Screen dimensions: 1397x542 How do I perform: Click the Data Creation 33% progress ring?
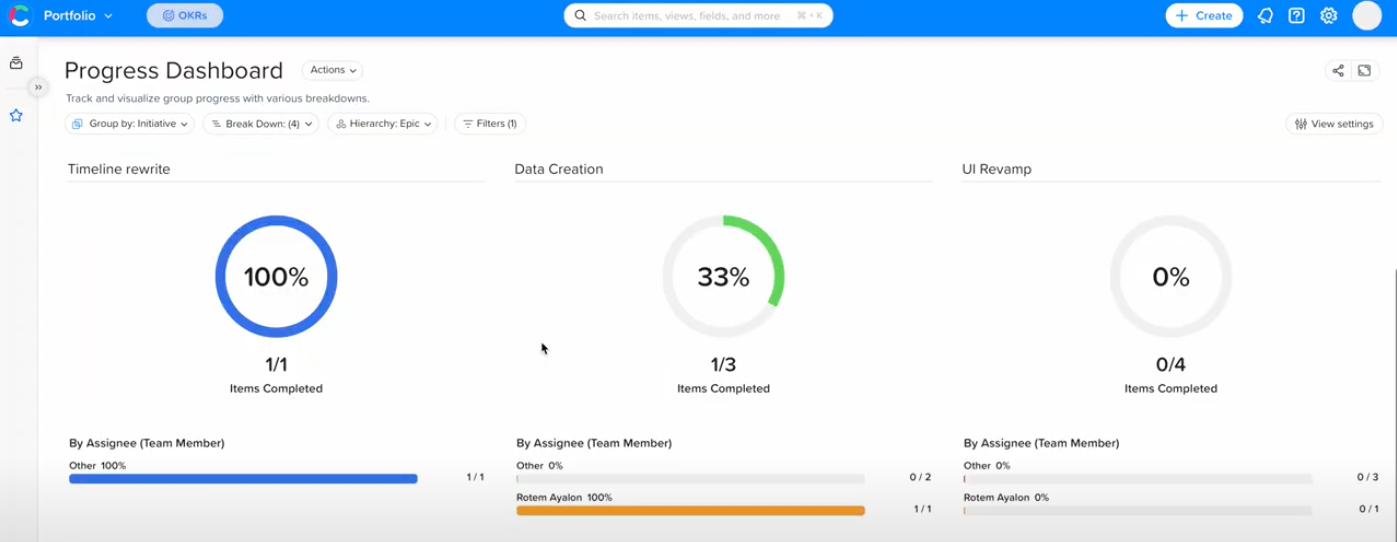point(723,277)
